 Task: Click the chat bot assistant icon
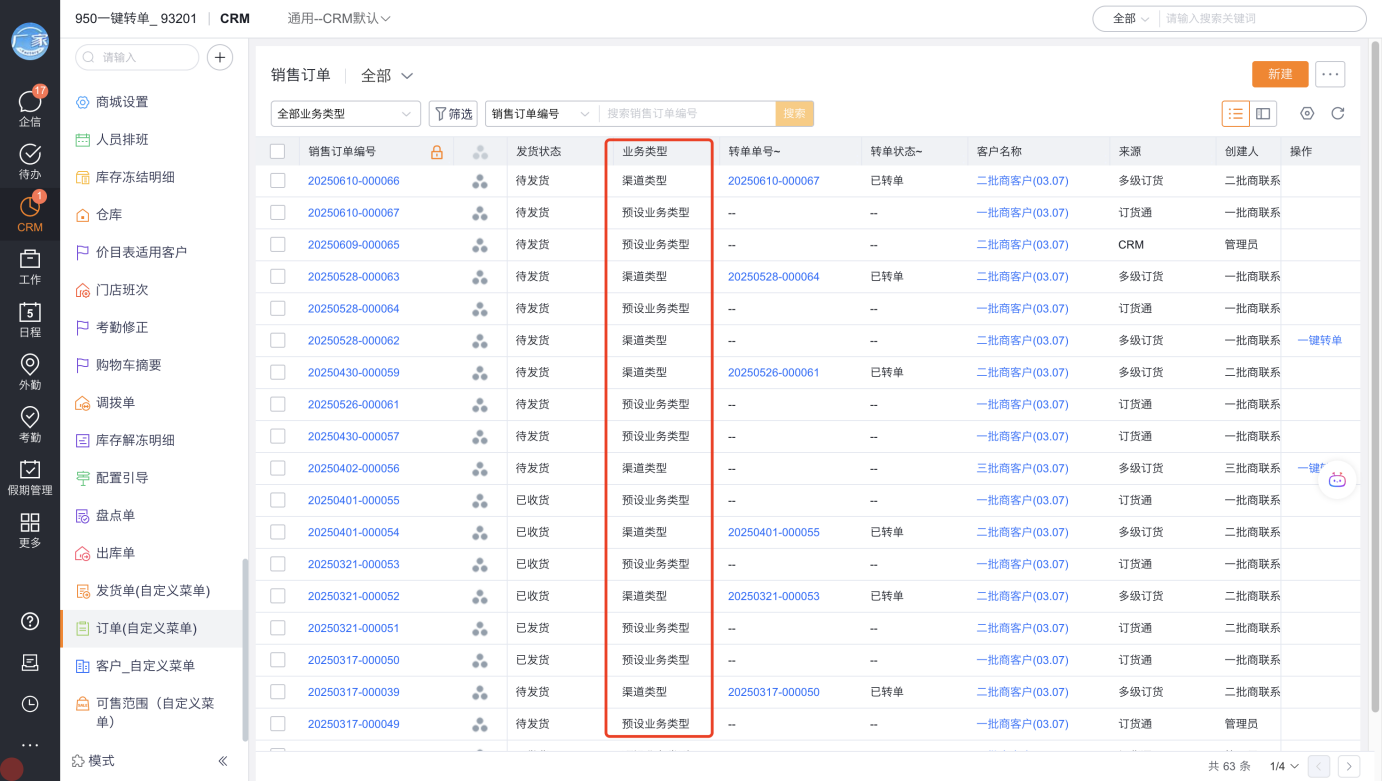(x=1337, y=480)
